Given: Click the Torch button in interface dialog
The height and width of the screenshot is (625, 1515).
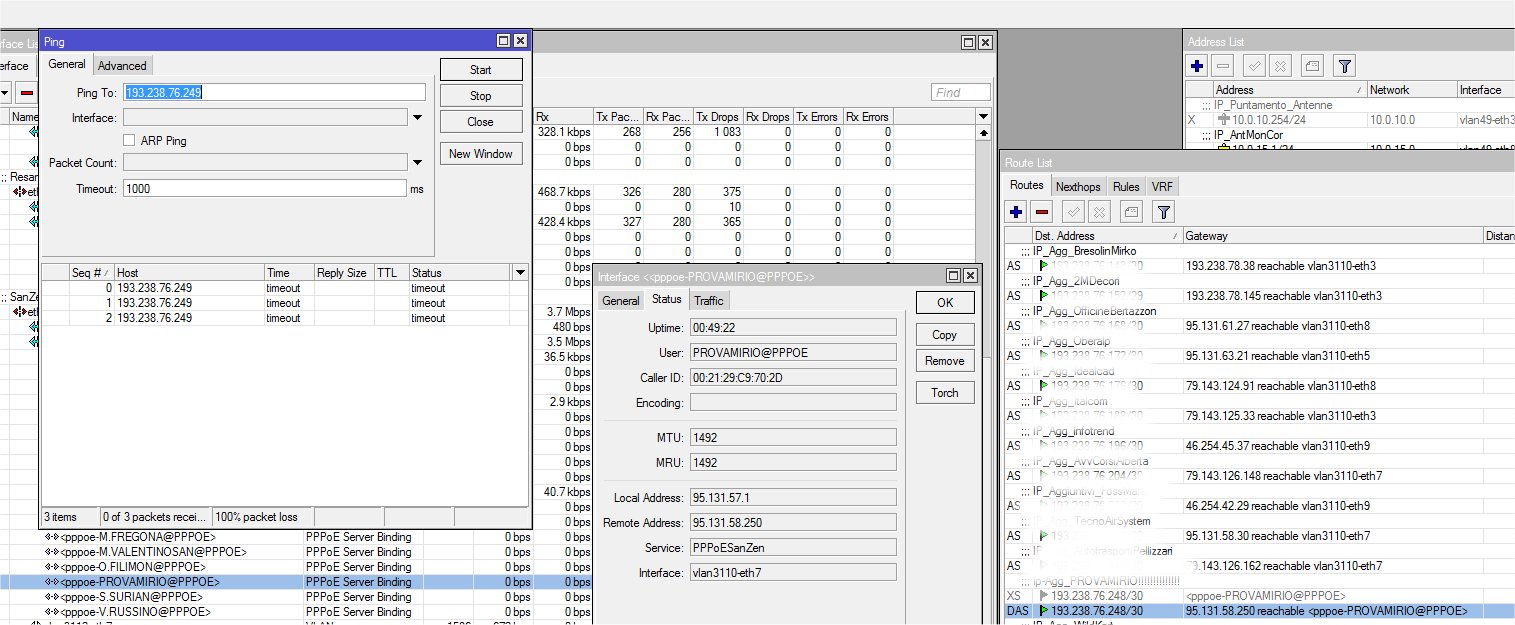Looking at the screenshot, I should pos(944,393).
